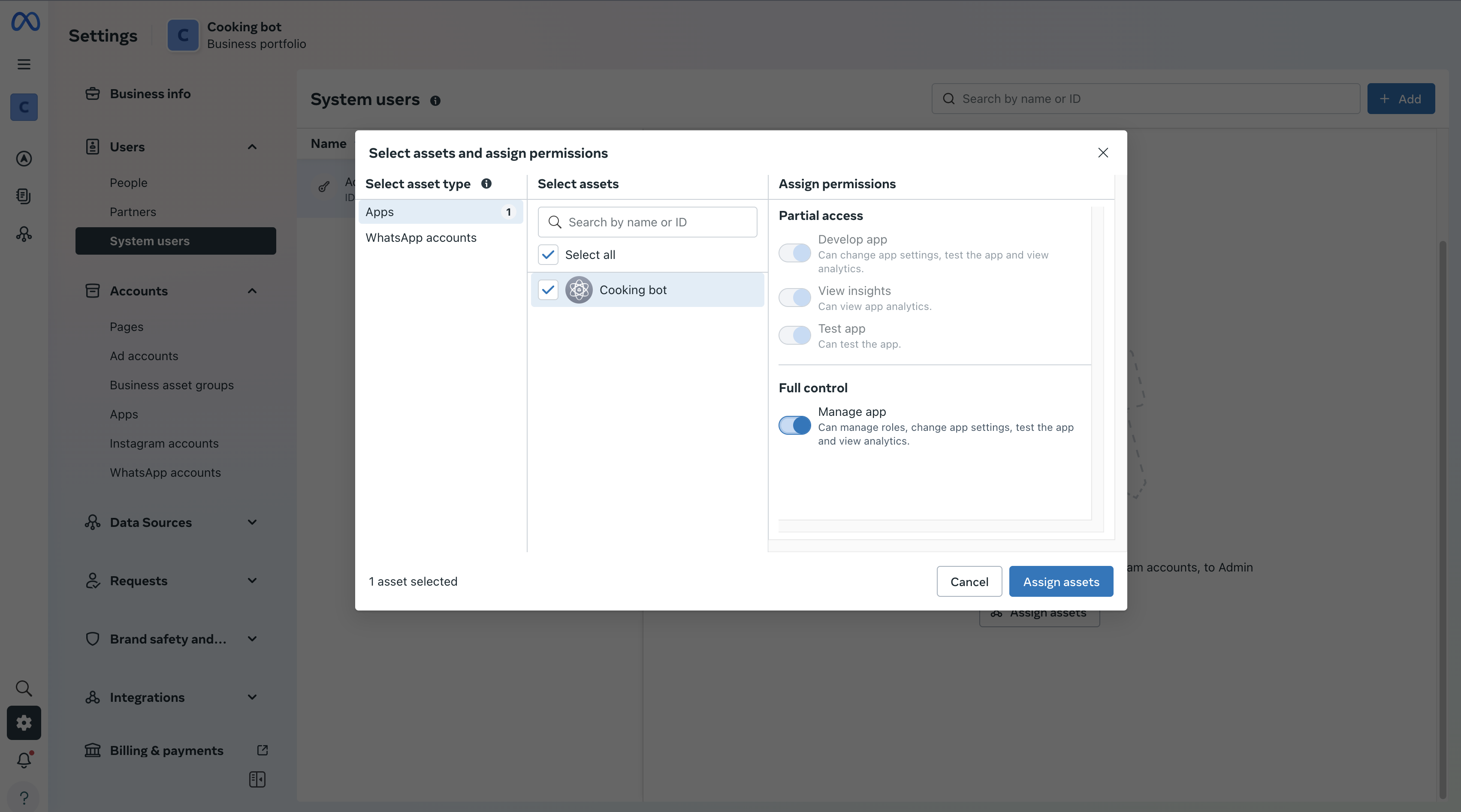Open Business info in sidebar
The height and width of the screenshot is (812, 1461).
pos(150,93)
